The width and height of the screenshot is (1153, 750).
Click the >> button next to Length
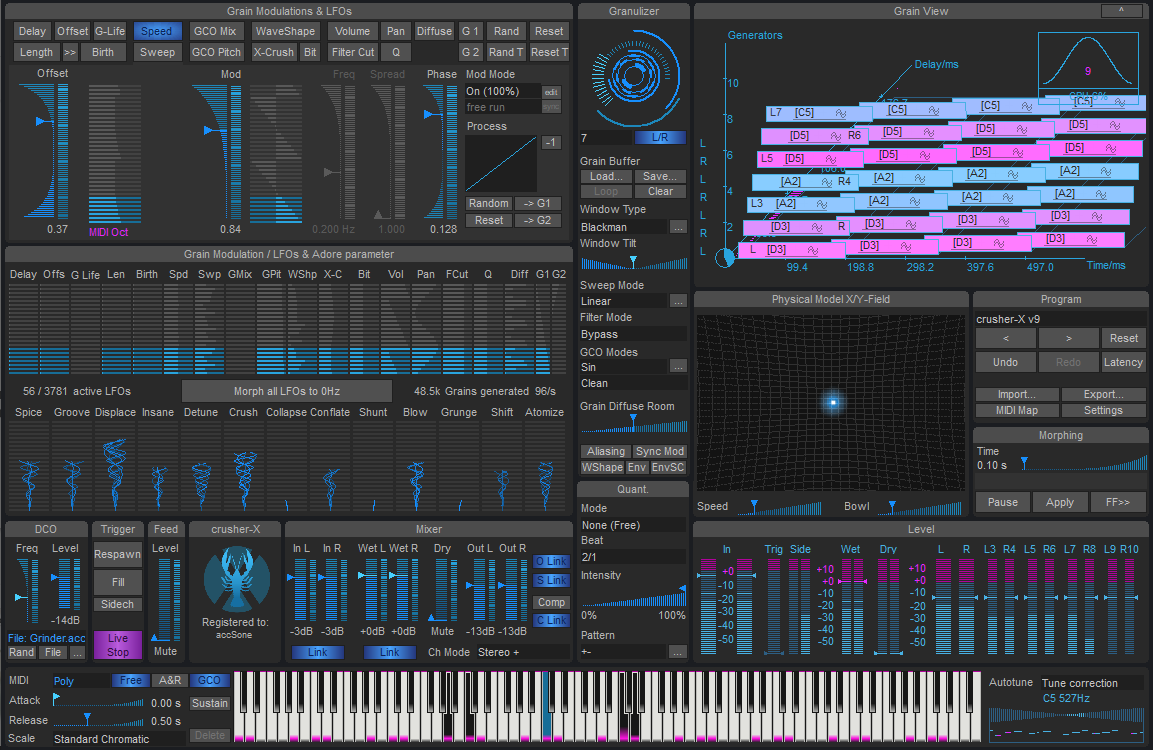70,52
